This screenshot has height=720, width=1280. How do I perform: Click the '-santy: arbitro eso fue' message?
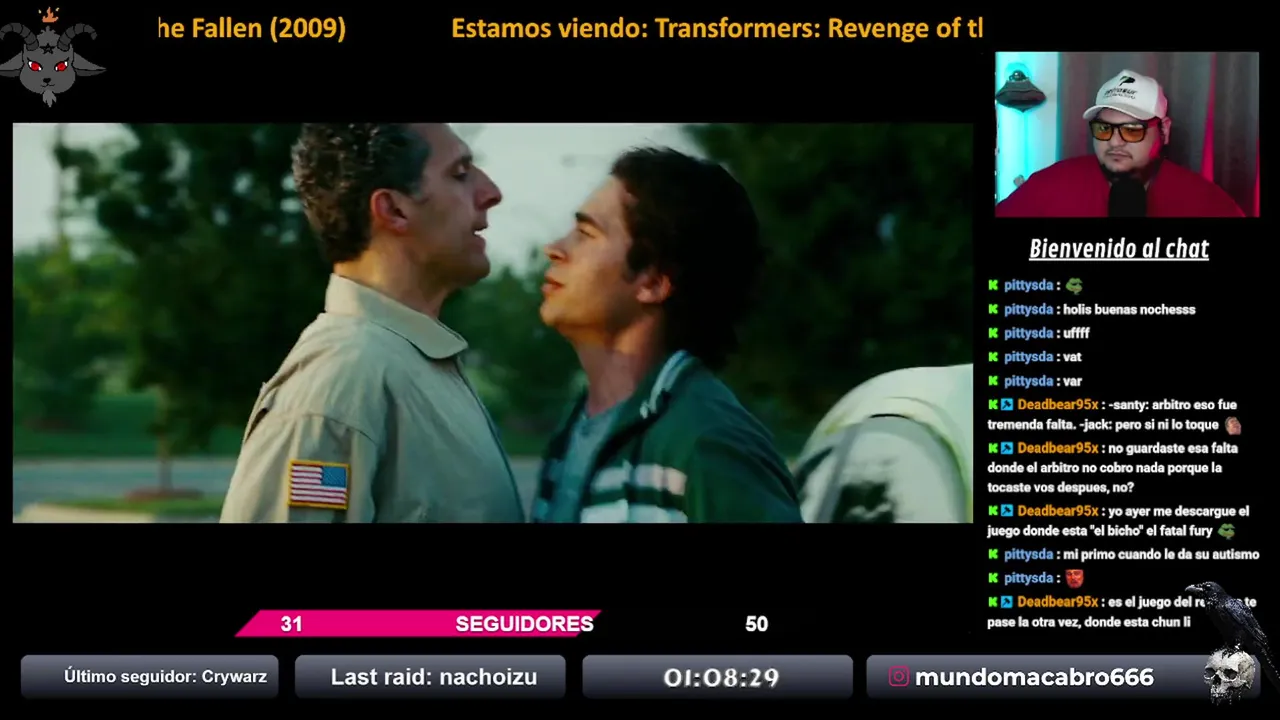(x=1114, y=415)
